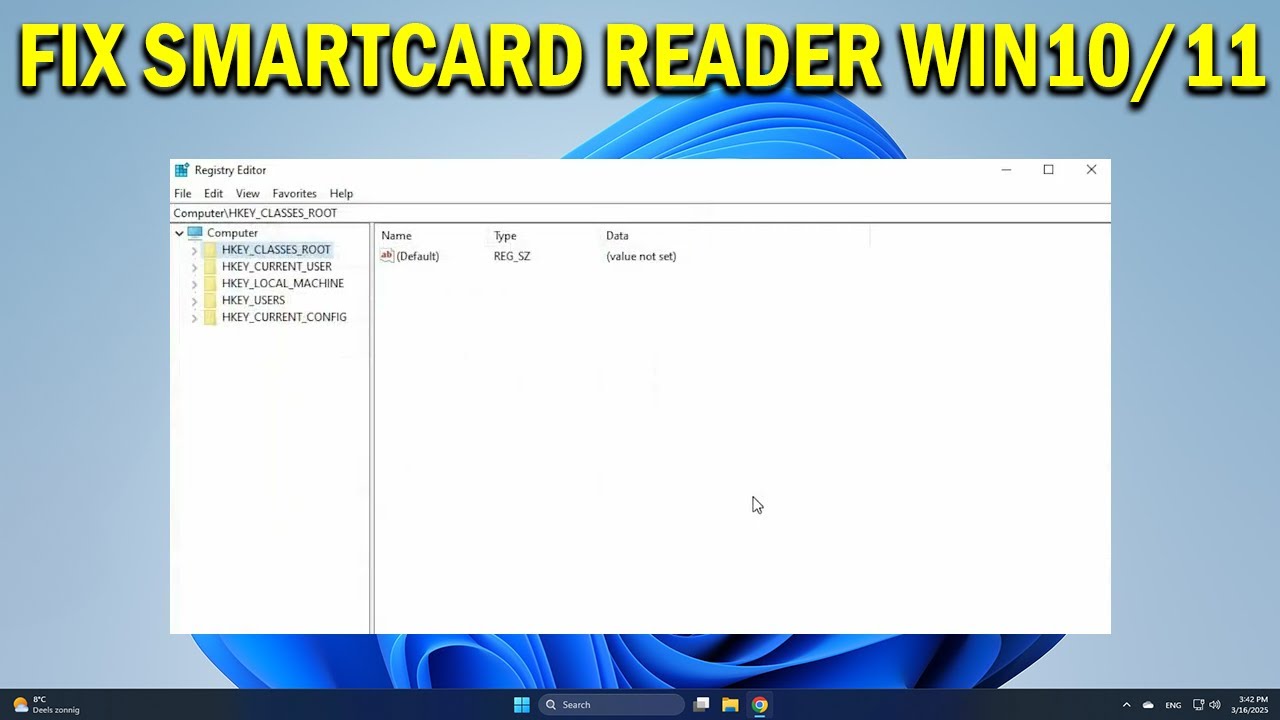
Task: Select the HKEY_CURRENT_CONFIG key
Action: point(284,317)
